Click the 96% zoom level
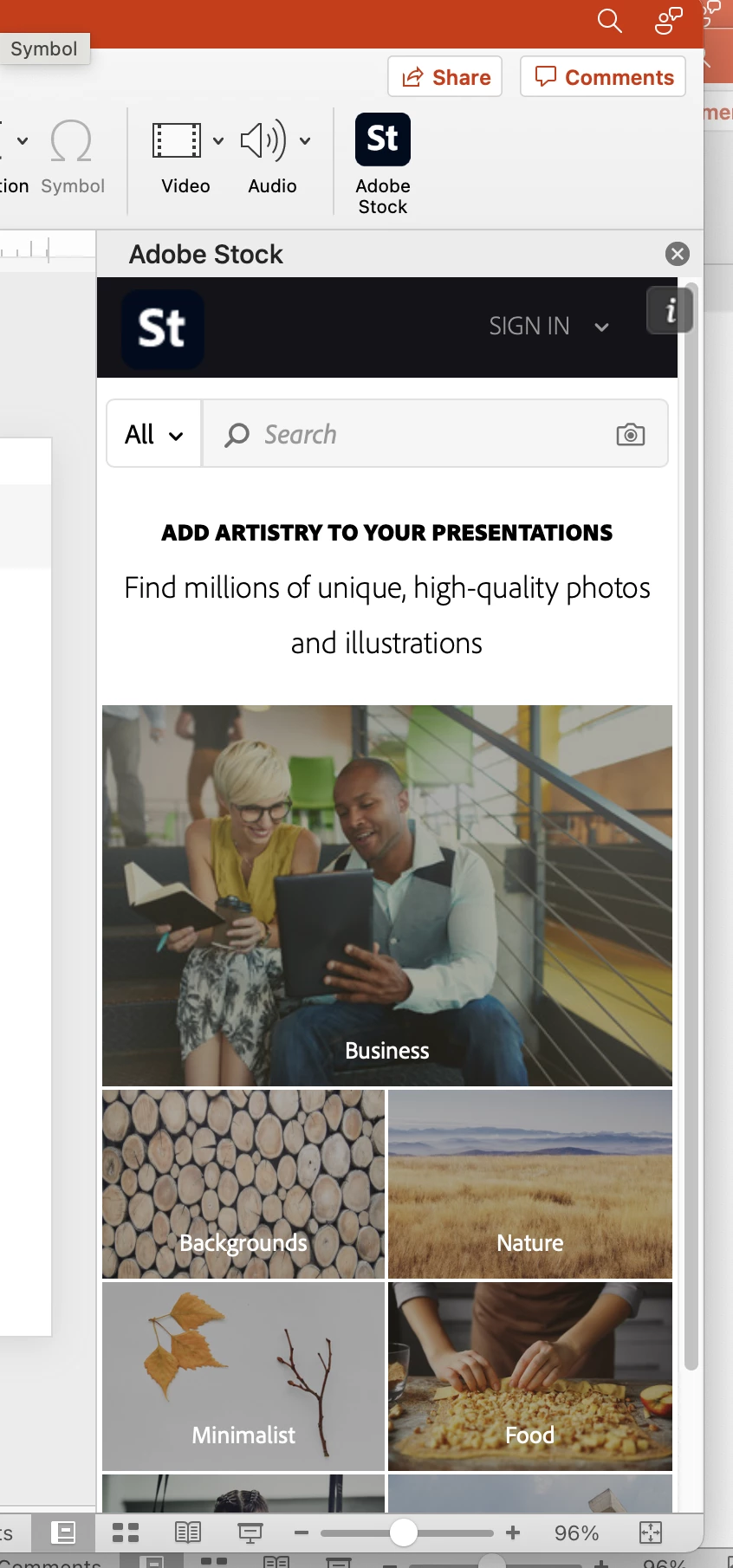The image size is (733, 1568). [x=577, y=1533]
